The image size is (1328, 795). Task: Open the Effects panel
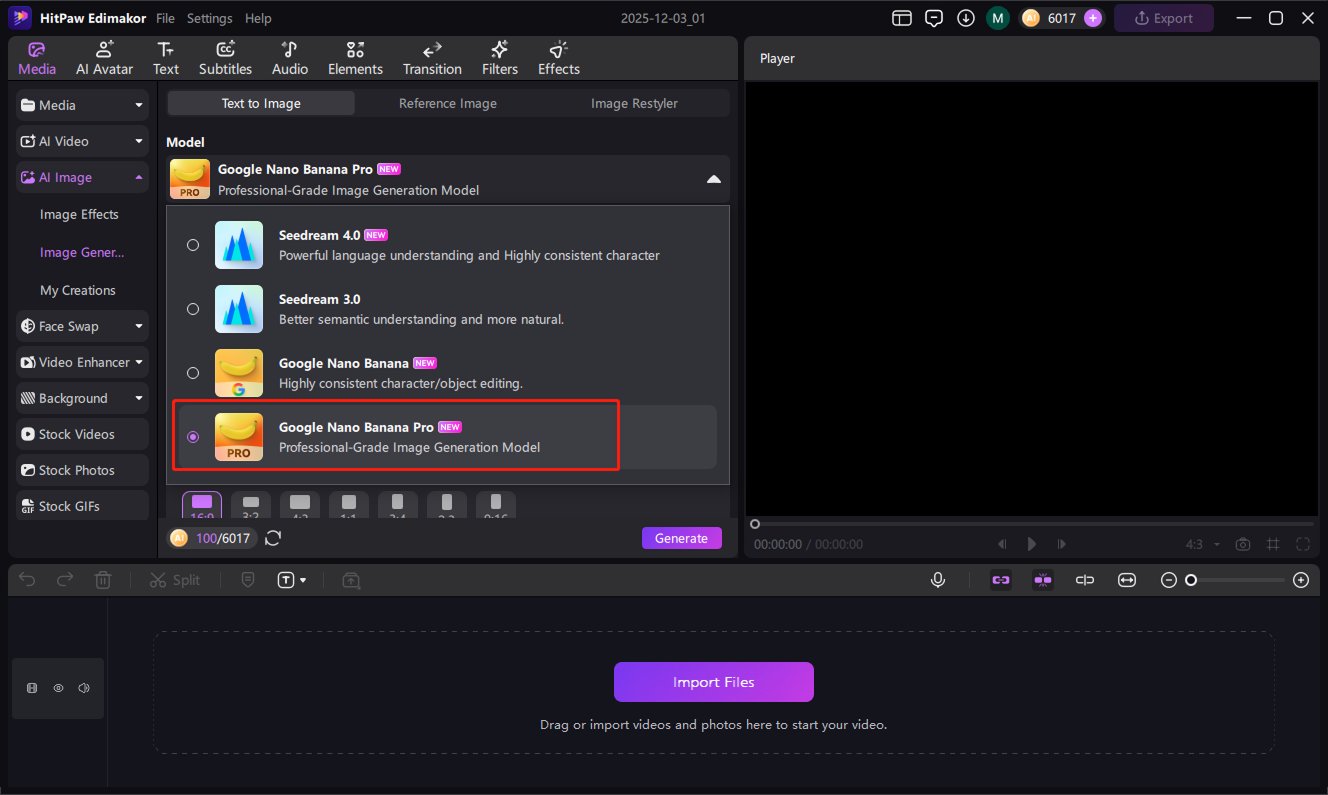pos(558,58)
